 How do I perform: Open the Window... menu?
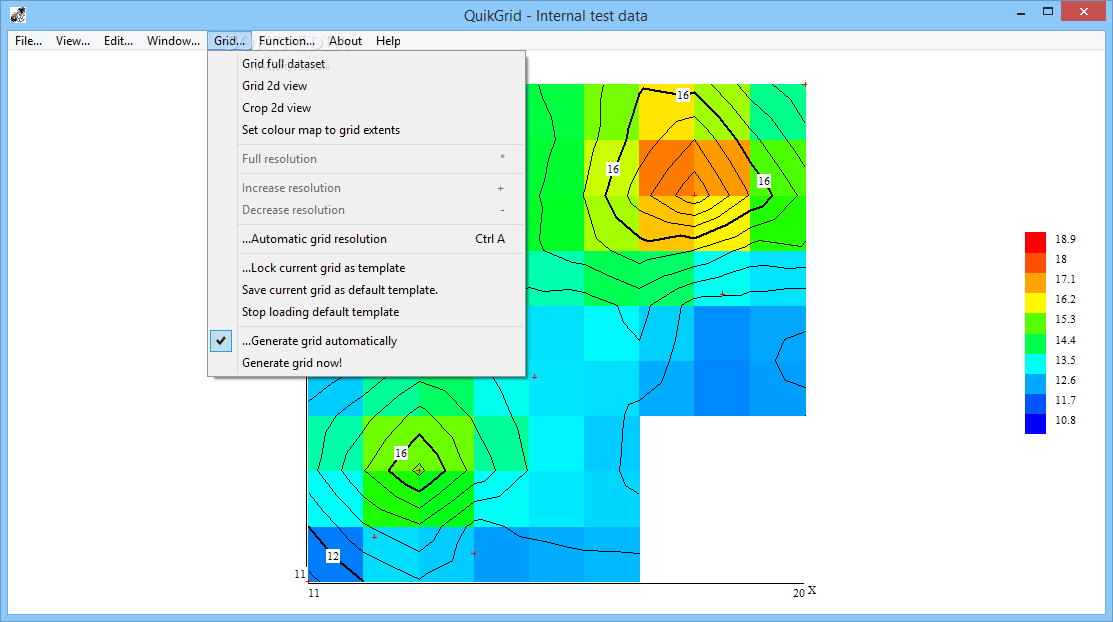point(173,41)
